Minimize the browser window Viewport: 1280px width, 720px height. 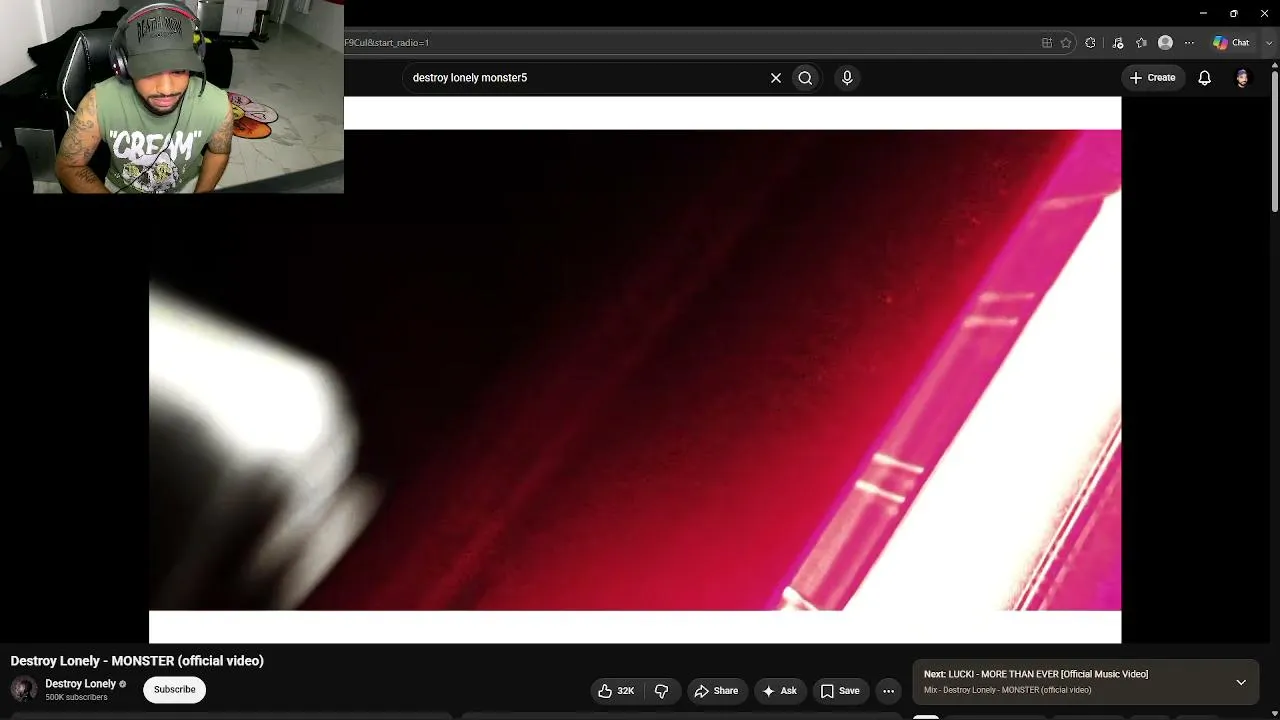1203,13
